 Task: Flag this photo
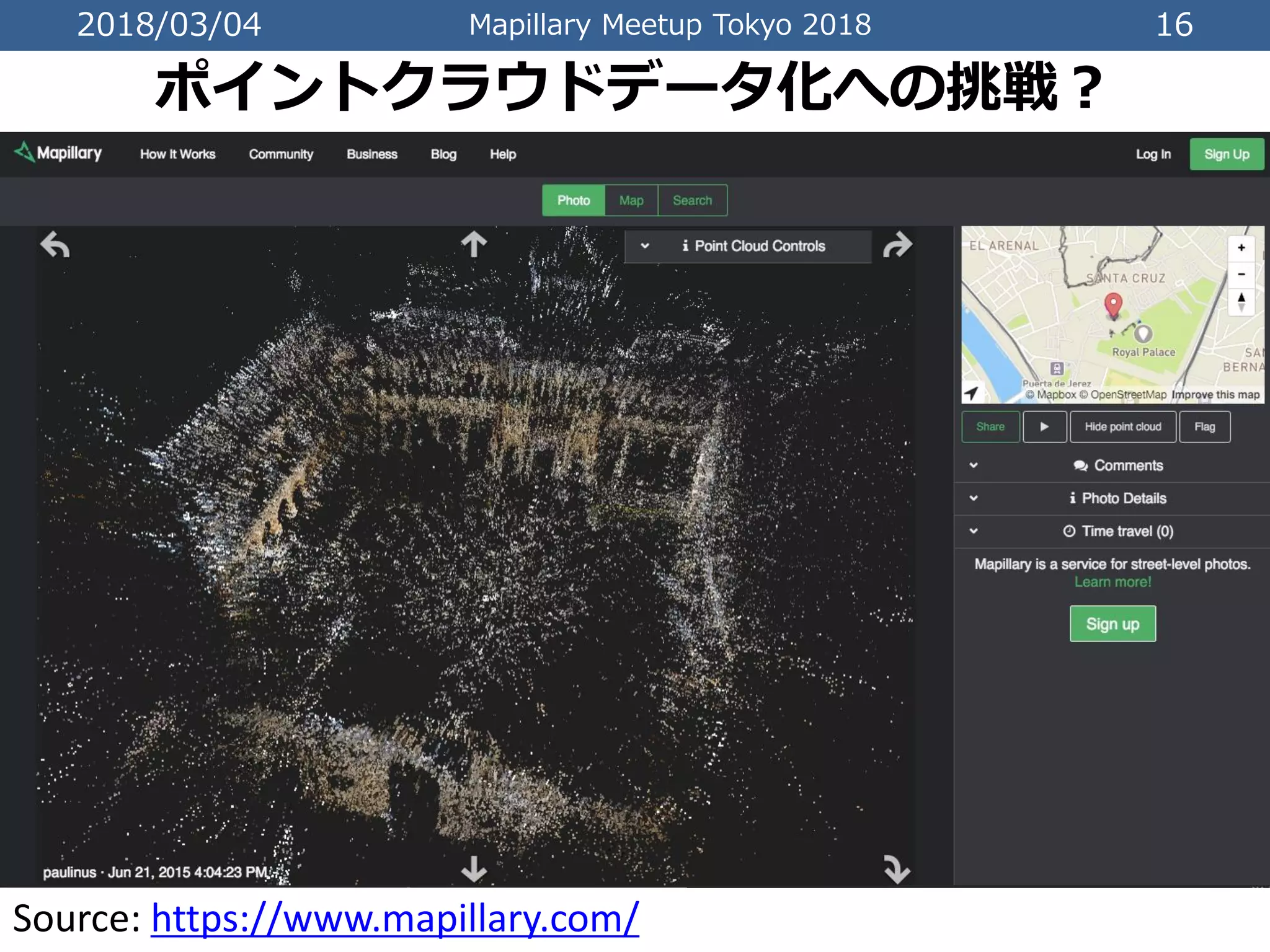click(x=1204, y=426)
